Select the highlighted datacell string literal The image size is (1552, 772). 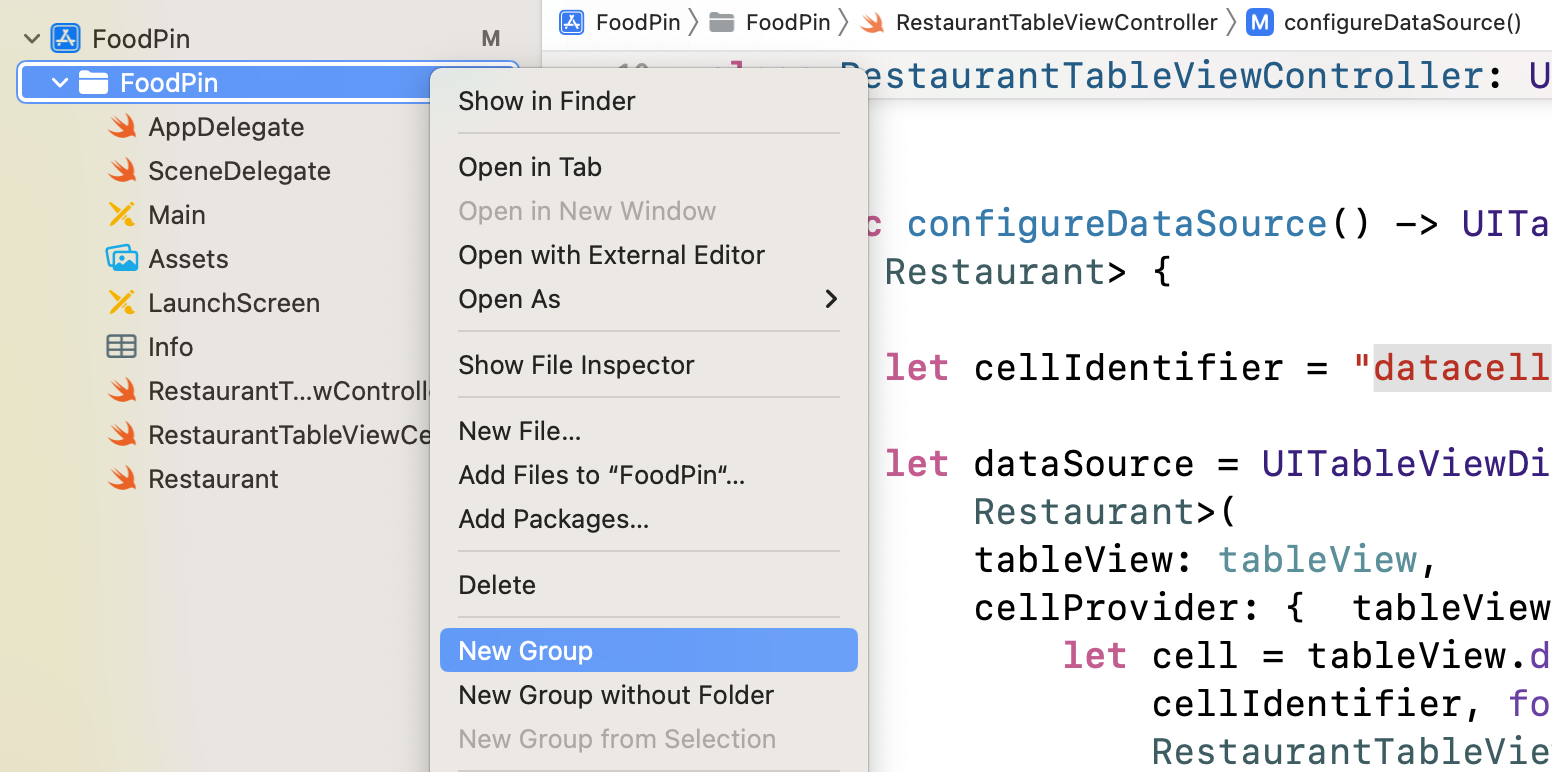click(x=1460, y=367)
